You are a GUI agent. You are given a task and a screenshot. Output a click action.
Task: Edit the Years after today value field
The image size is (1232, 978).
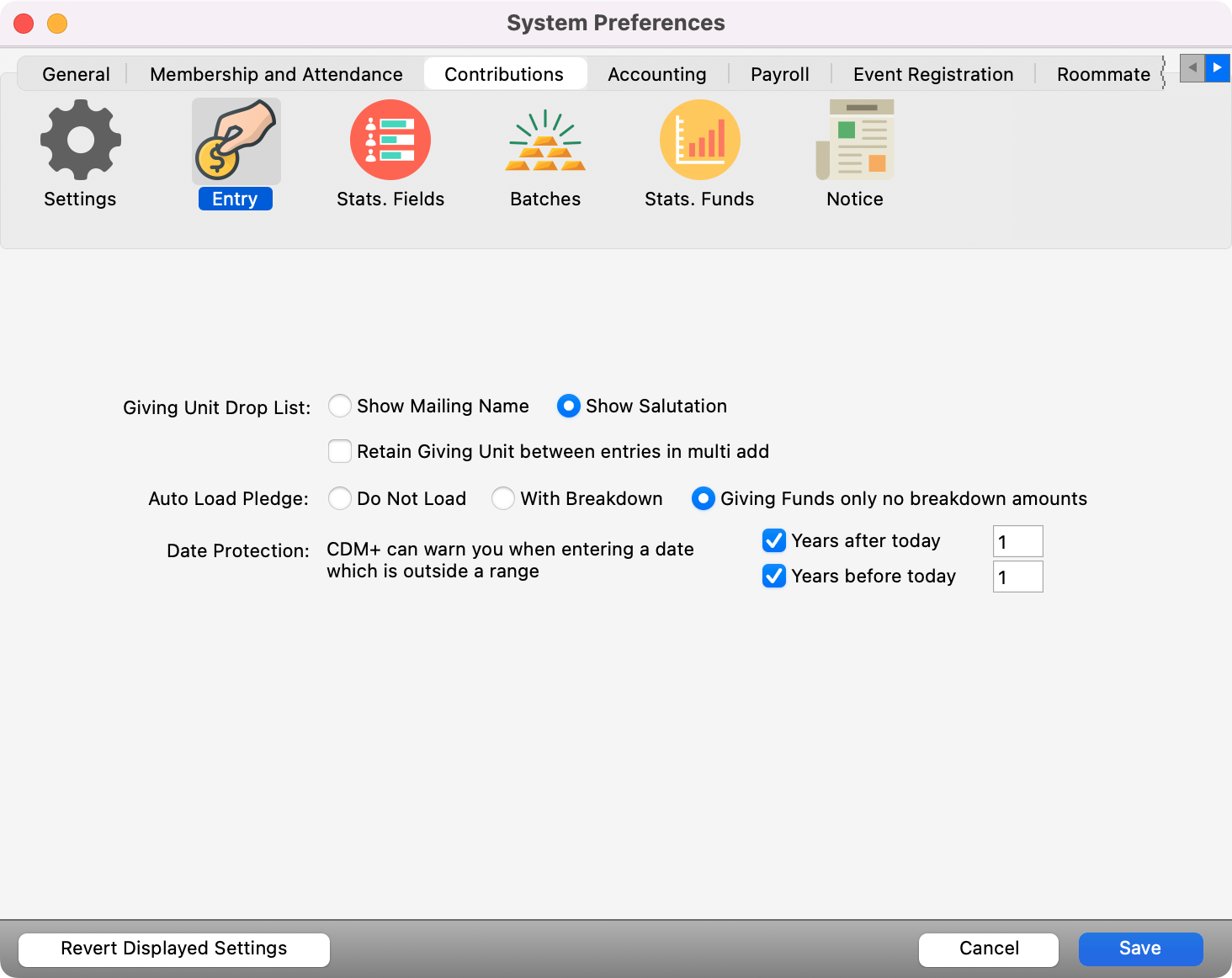coord(1017,541)
